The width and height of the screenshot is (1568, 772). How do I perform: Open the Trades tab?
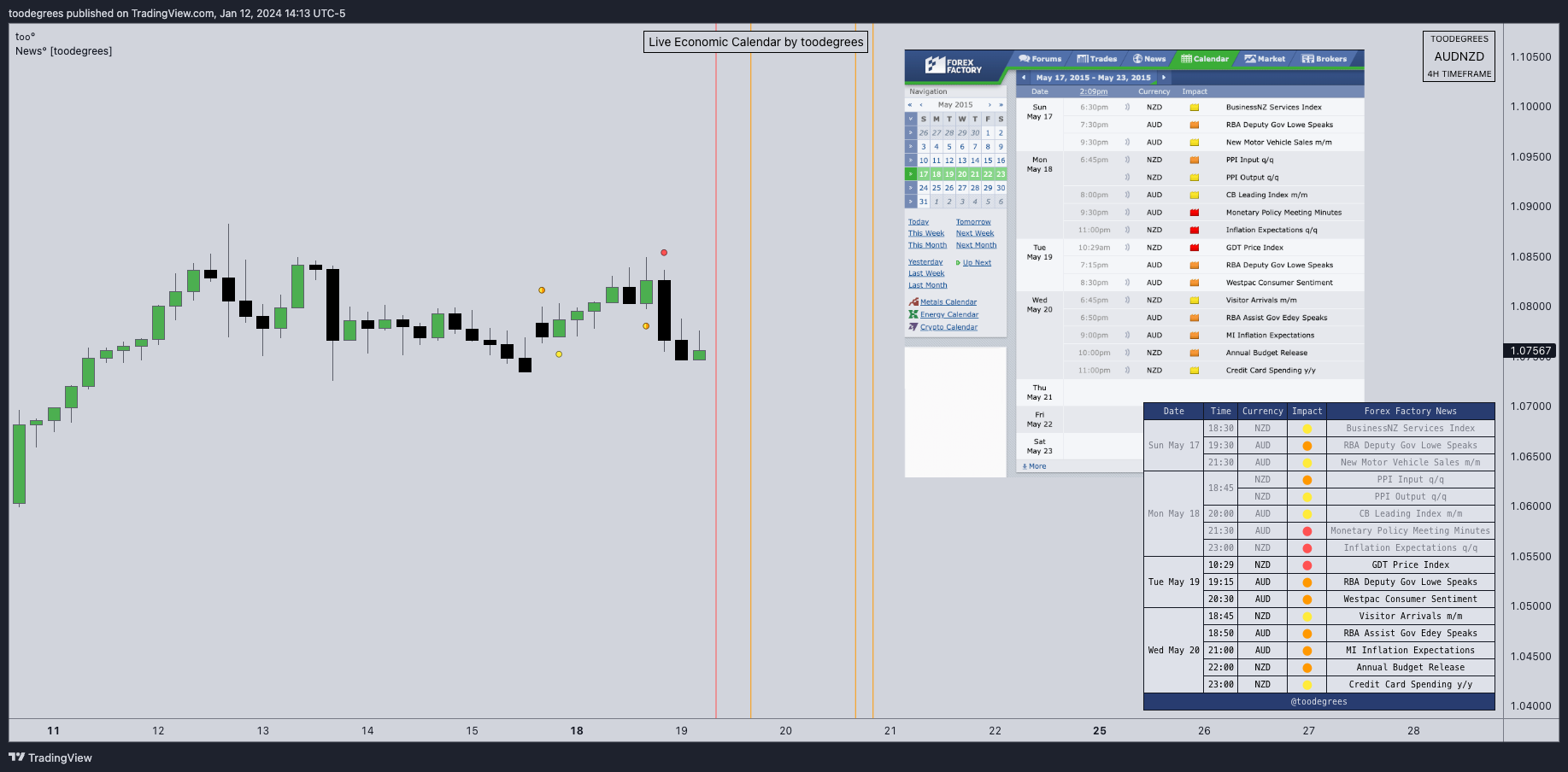tap(1097, 59)
